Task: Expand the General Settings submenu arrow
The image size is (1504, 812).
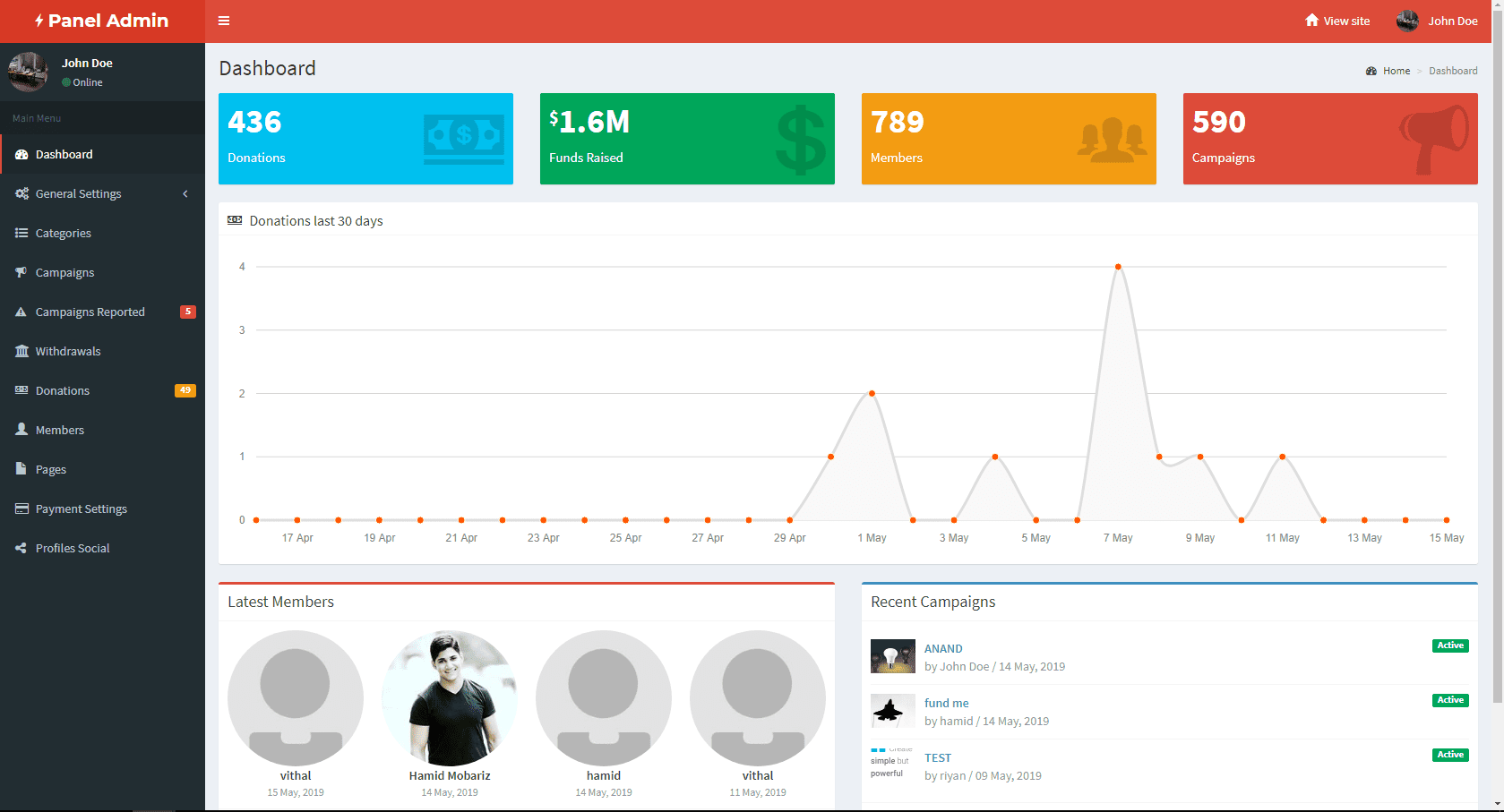Action: coord(185,193)
